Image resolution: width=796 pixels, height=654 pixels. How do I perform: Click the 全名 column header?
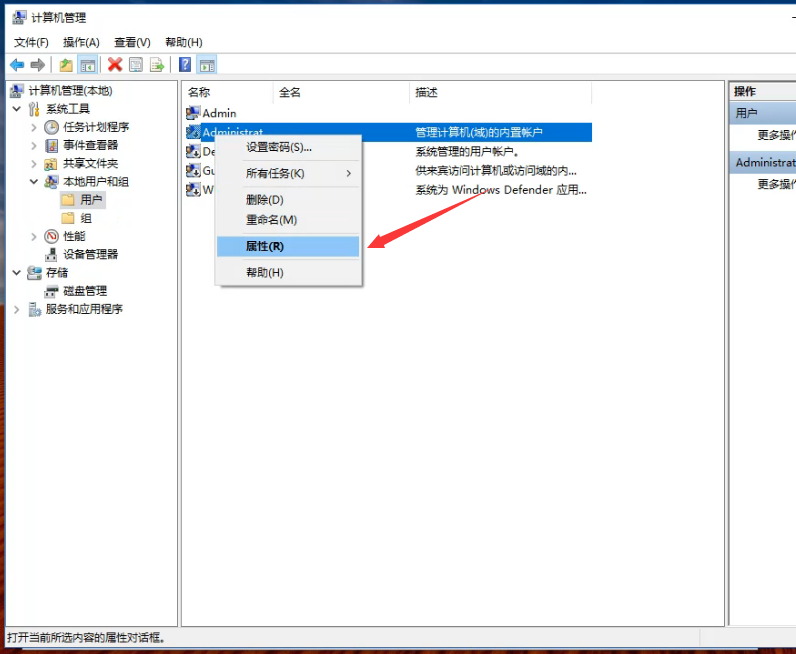coord(341,92)
